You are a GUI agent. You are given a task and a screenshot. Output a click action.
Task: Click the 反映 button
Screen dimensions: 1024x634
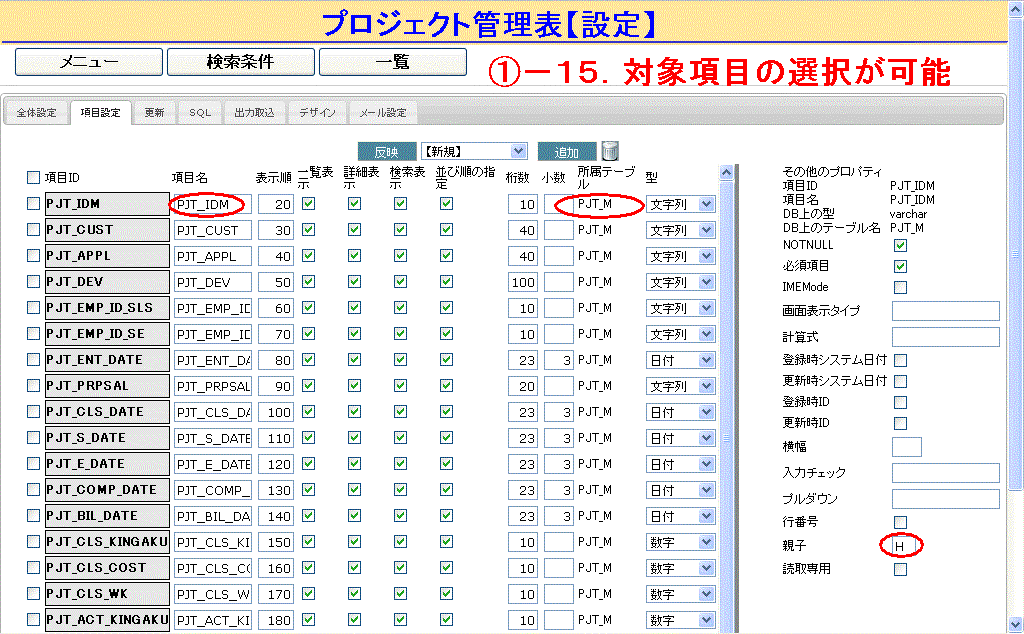pos(386,152)
